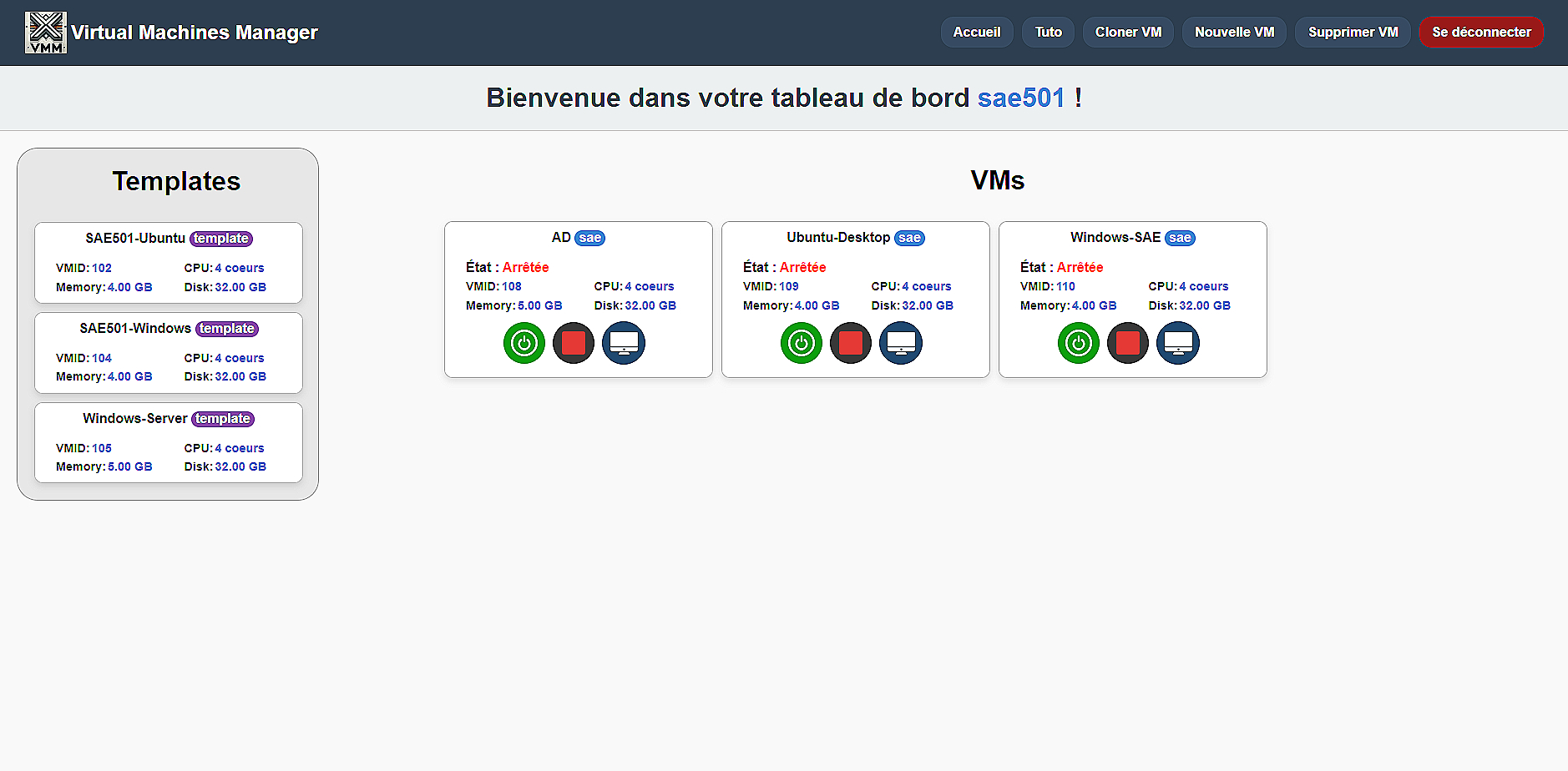Screen dimensions: 1568x771
Task: Choose Supprimer VM from the navbar
Action: coord(1353,33)
